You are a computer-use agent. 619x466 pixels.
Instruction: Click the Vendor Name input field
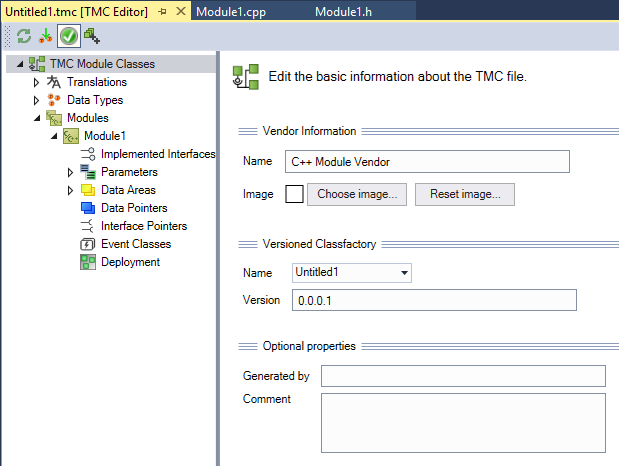click(x=427, y=162)
